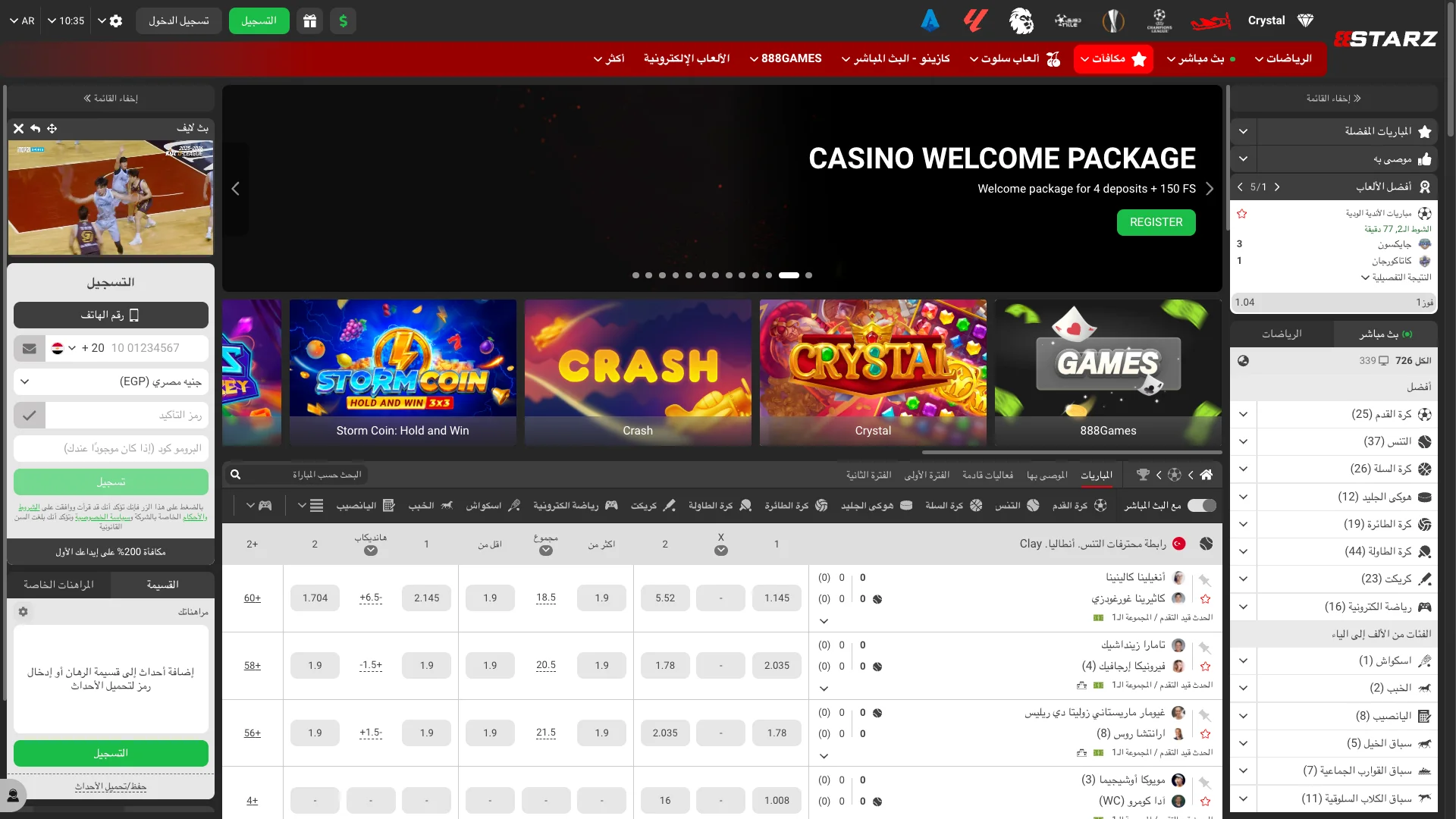Open the gift bonus icon in header
Screen dimensions: 1456x819
pos(309,21)
